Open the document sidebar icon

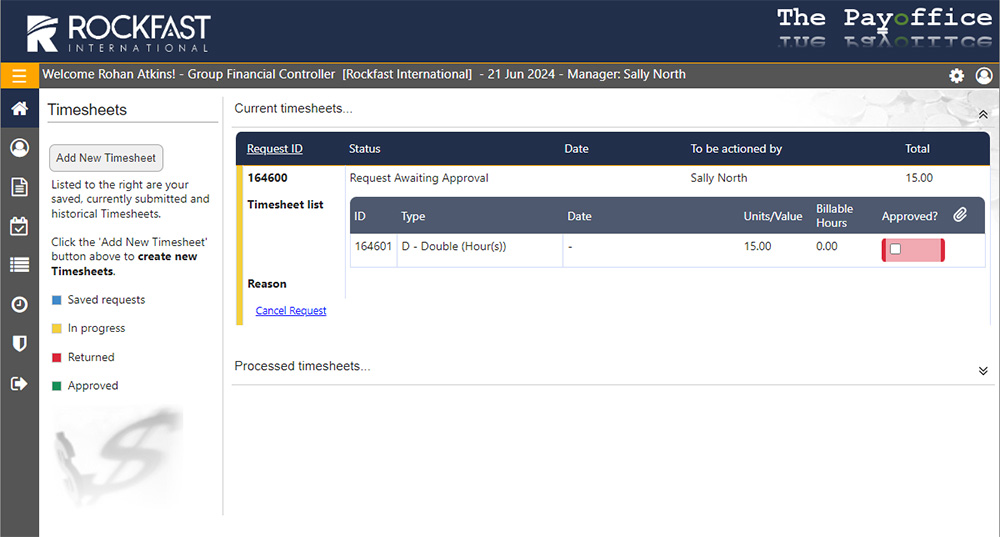coord(19,187)
